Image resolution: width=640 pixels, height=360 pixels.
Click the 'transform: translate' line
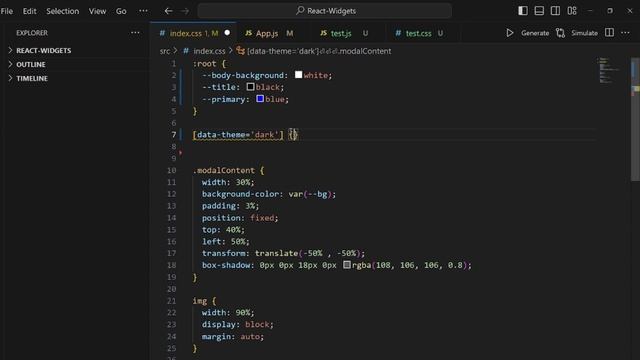click(283, 253)
